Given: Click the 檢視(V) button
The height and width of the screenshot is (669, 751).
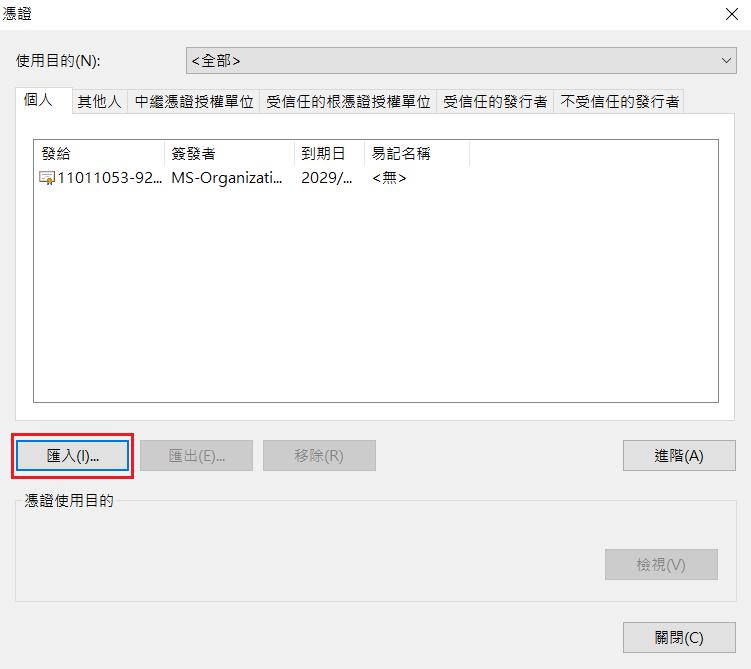Looking at the screenshot, I should pyautogui.click(x=661, y=565).
